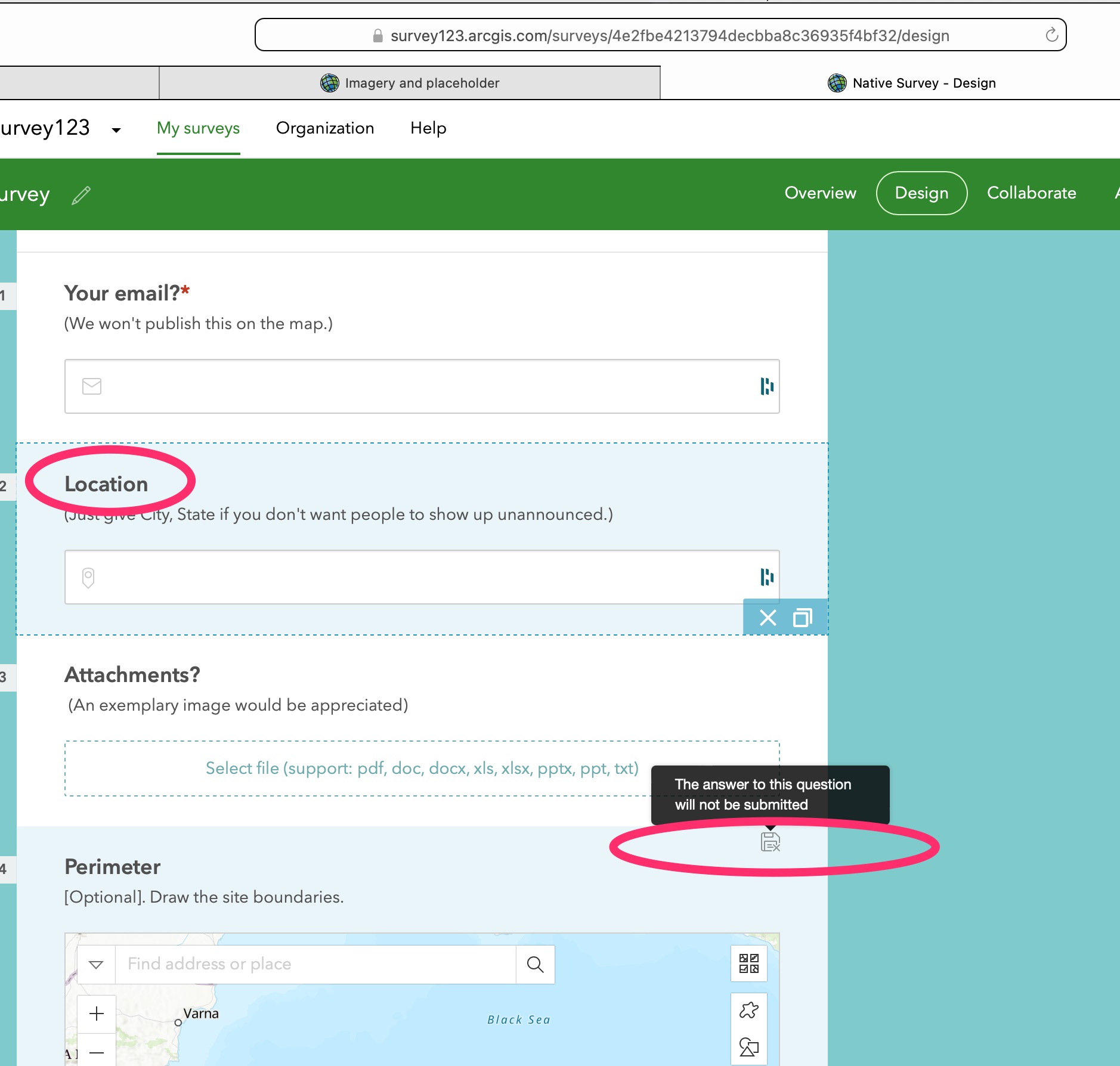The height and width of the screenshot is (1066, 1120).
Task: Duplicate the Location question
Action: click(x=802, y=618)
